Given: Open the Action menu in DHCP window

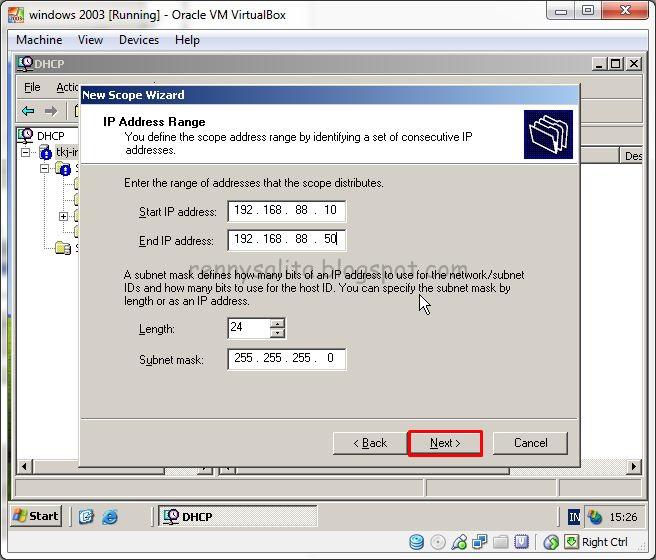Looking at the screenshot, I should pyautogui.click(x=67, y=87).
